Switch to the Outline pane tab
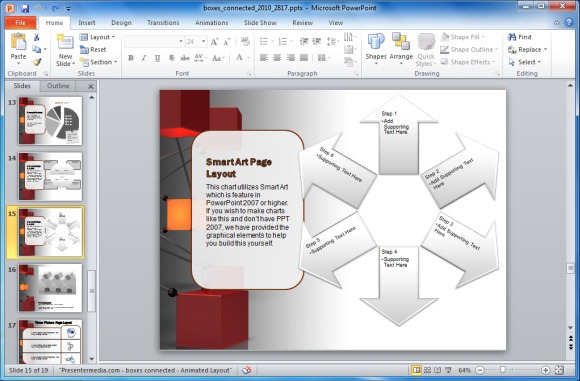Screen dimensions: 580x381 (58, 86)
